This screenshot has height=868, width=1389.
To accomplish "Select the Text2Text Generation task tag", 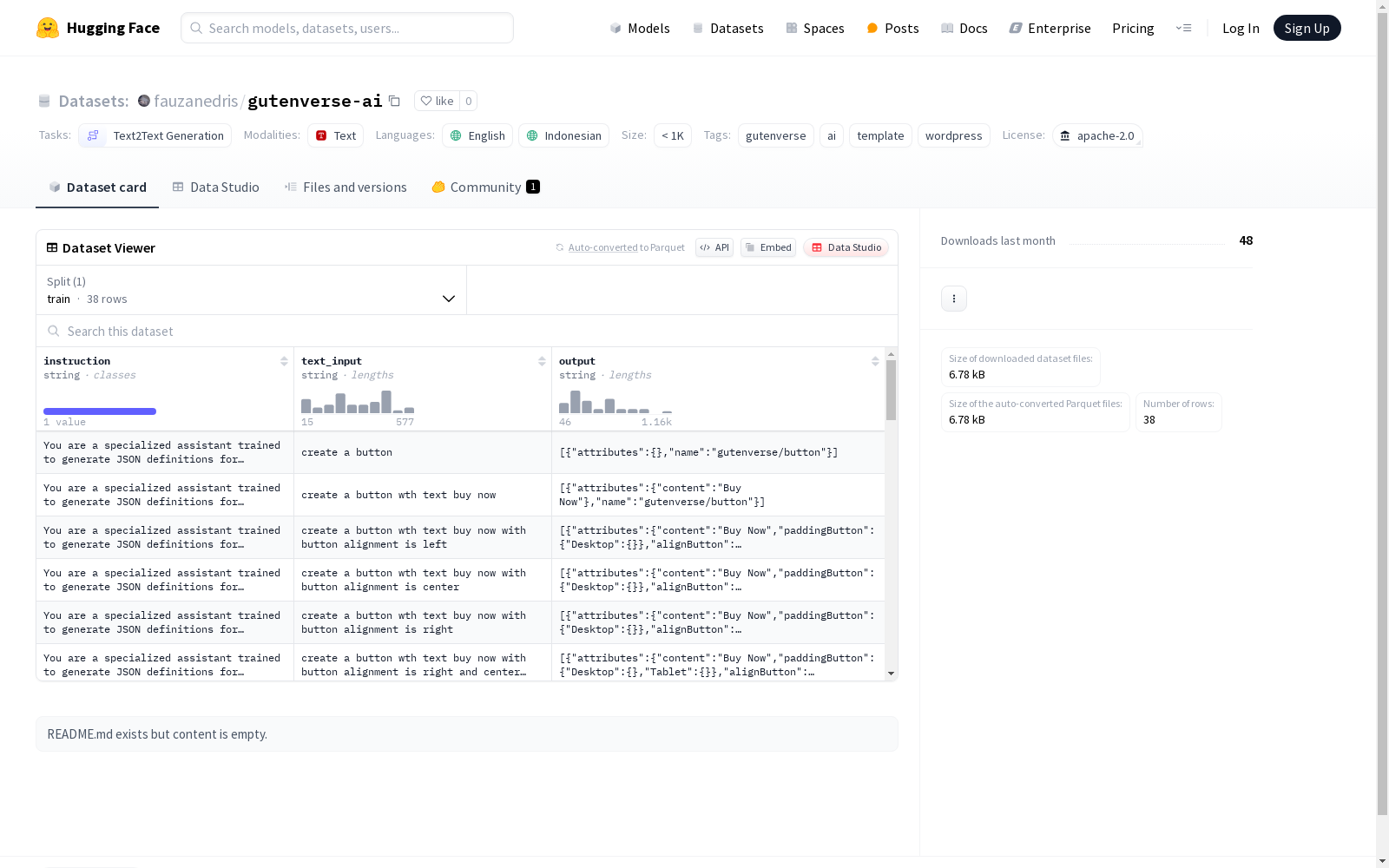I will pyautogui.click(x=155, y=135).
